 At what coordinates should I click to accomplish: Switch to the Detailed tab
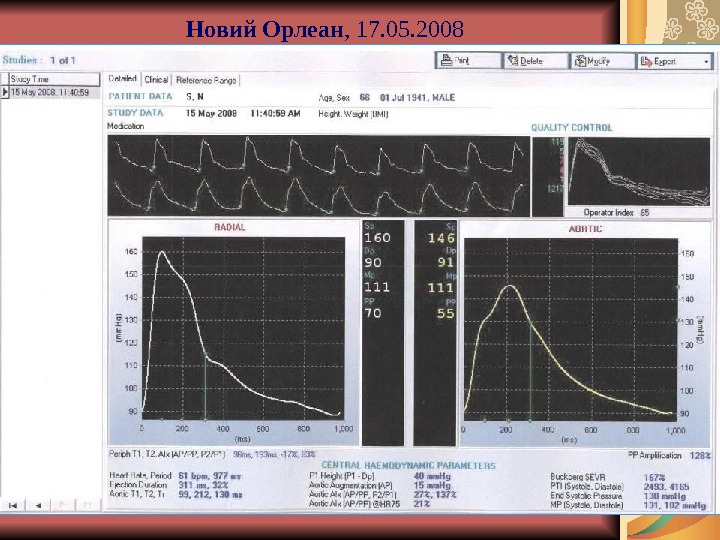click(x=123, y=79)
